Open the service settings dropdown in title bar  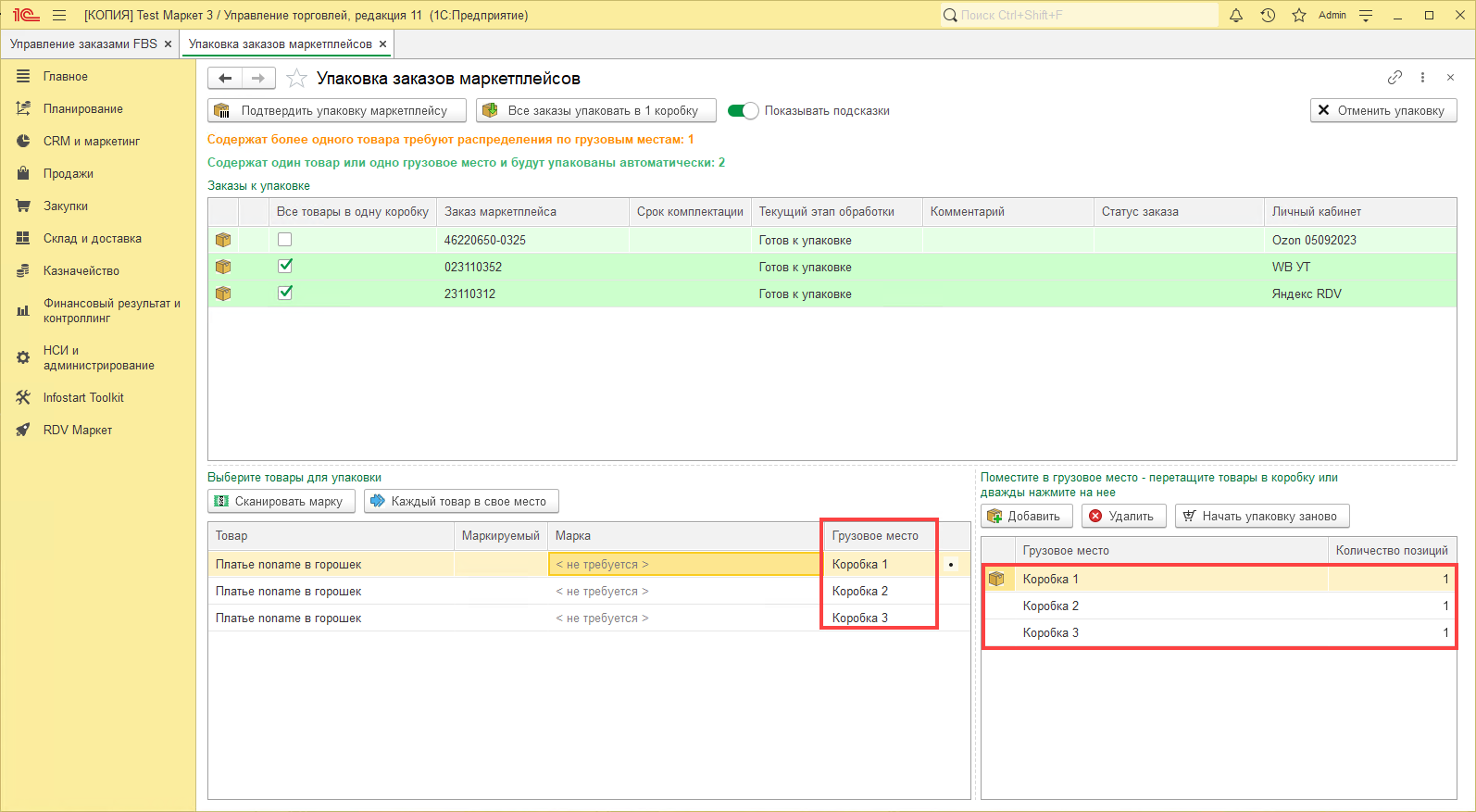pyautogui.click(x=1366, y=15)
